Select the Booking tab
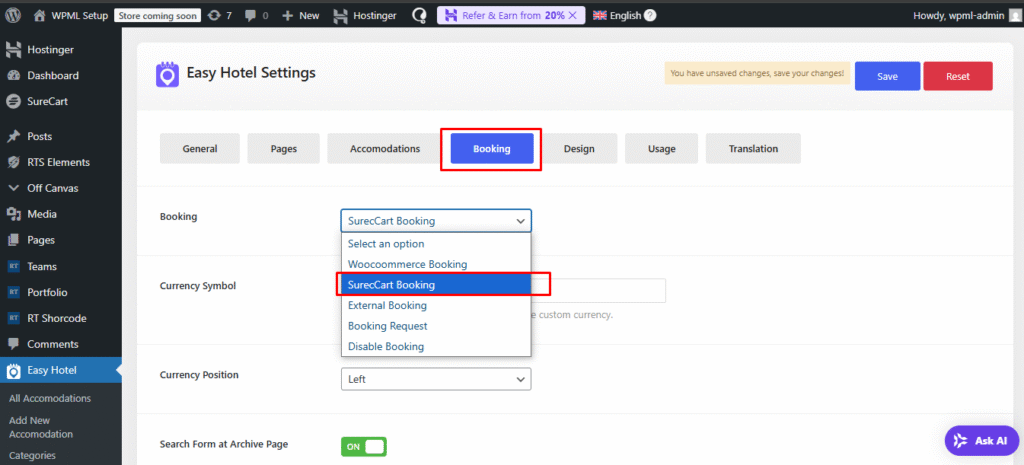 [x=492, y=148]
